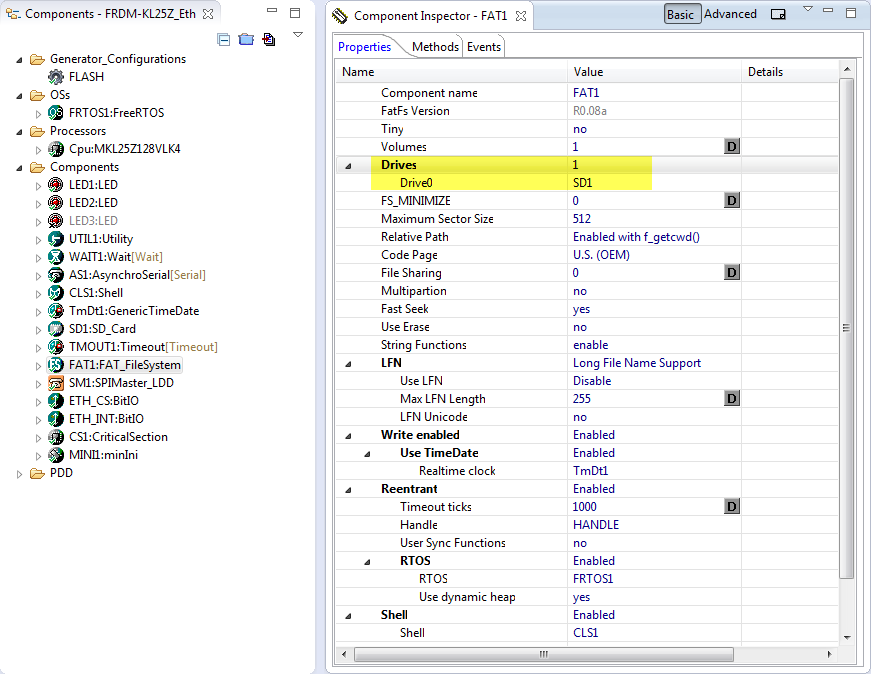
Task: Switch to the Events tab
Action: [484, 47]
